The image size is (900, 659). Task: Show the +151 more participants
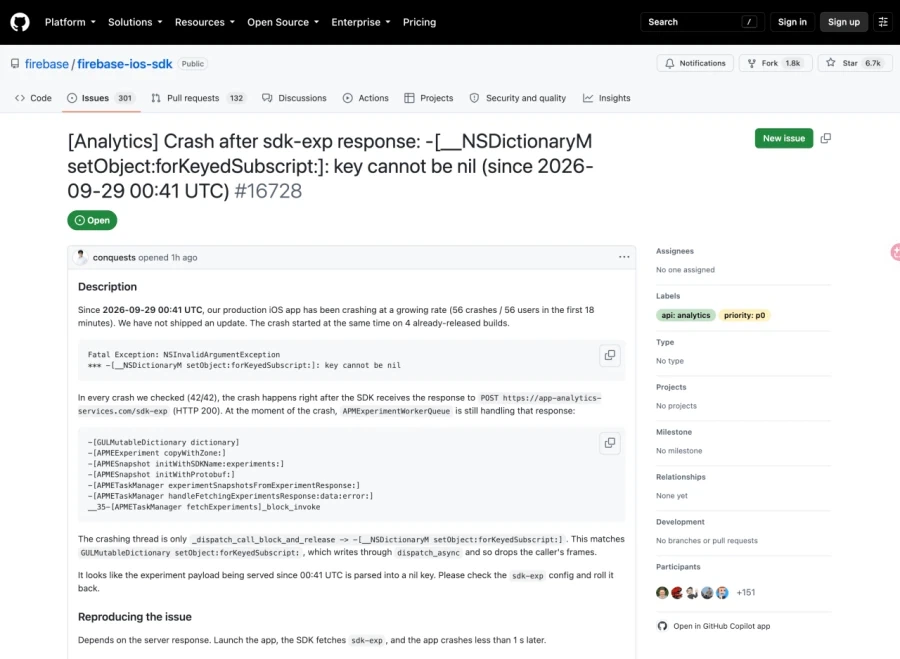(746, 592)
